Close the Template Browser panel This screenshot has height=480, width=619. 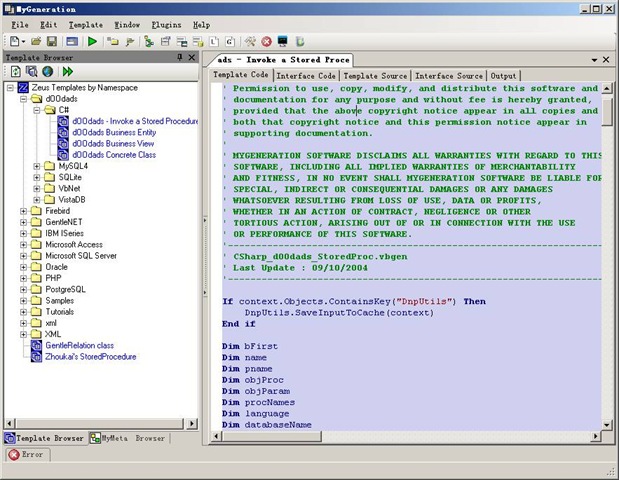pos(192,57)
